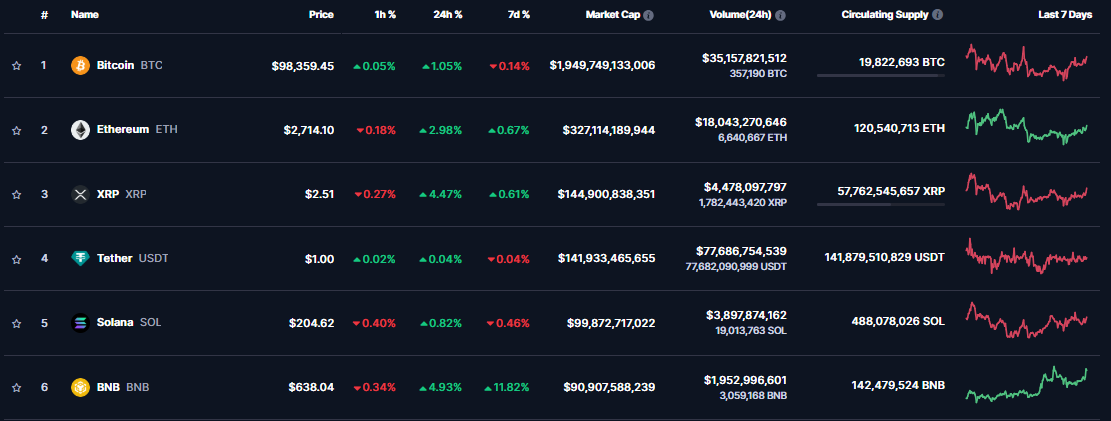Click the Bitcoin logo icon
The height and width of the screenshot is (421, 1111).
click(80, 65)
